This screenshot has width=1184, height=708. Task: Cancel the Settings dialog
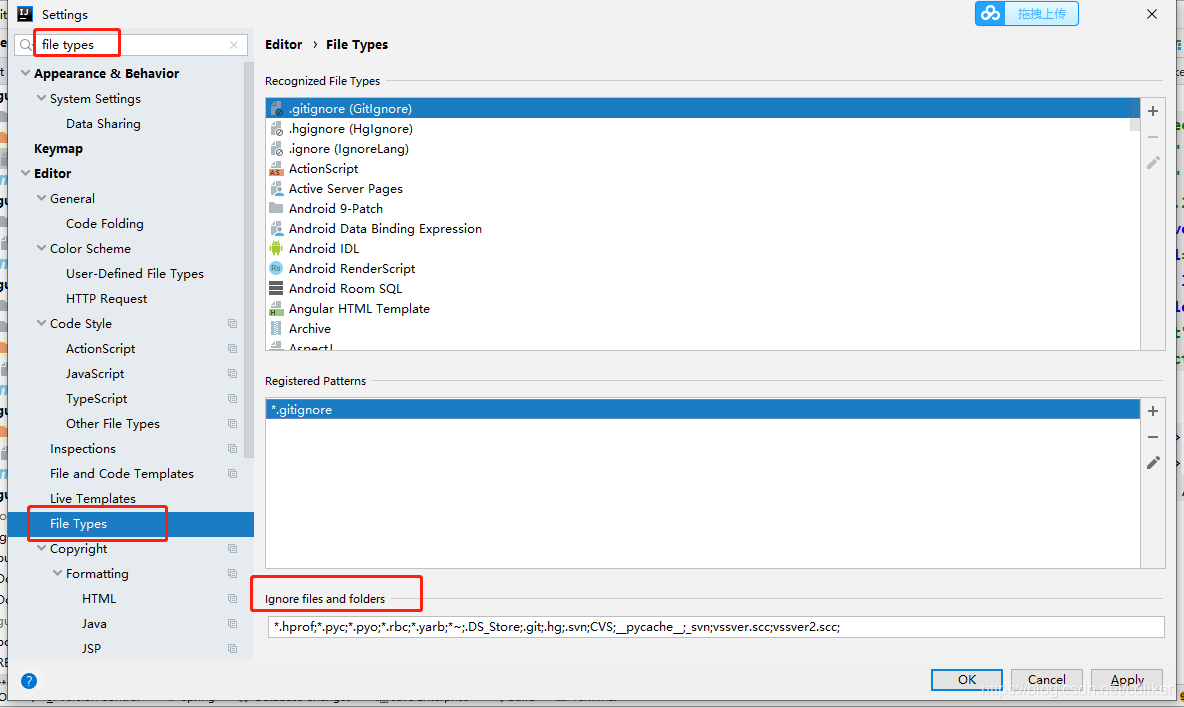[1047, 679]
